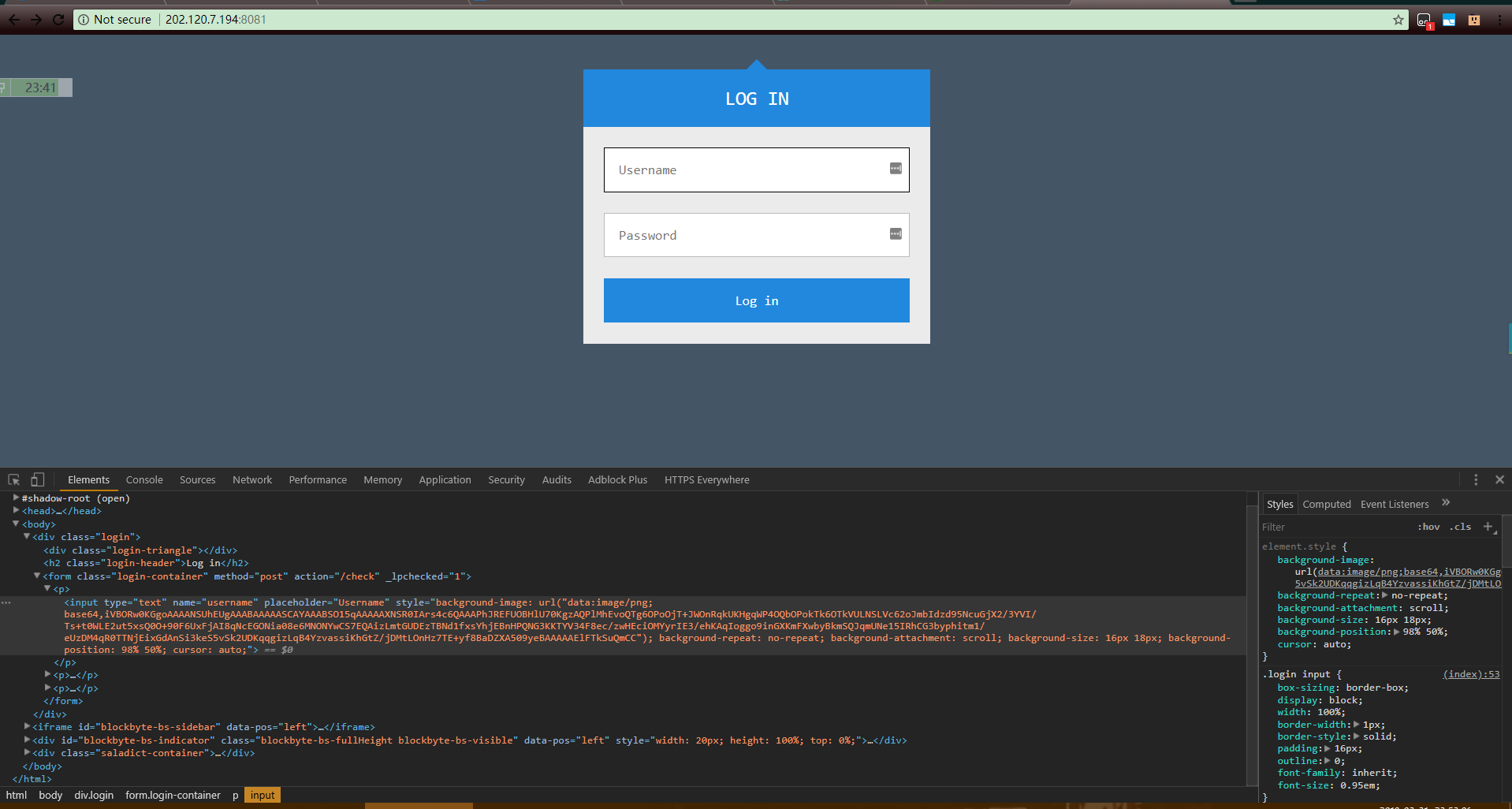Click the inspect element picker icon

pos(13,479)
